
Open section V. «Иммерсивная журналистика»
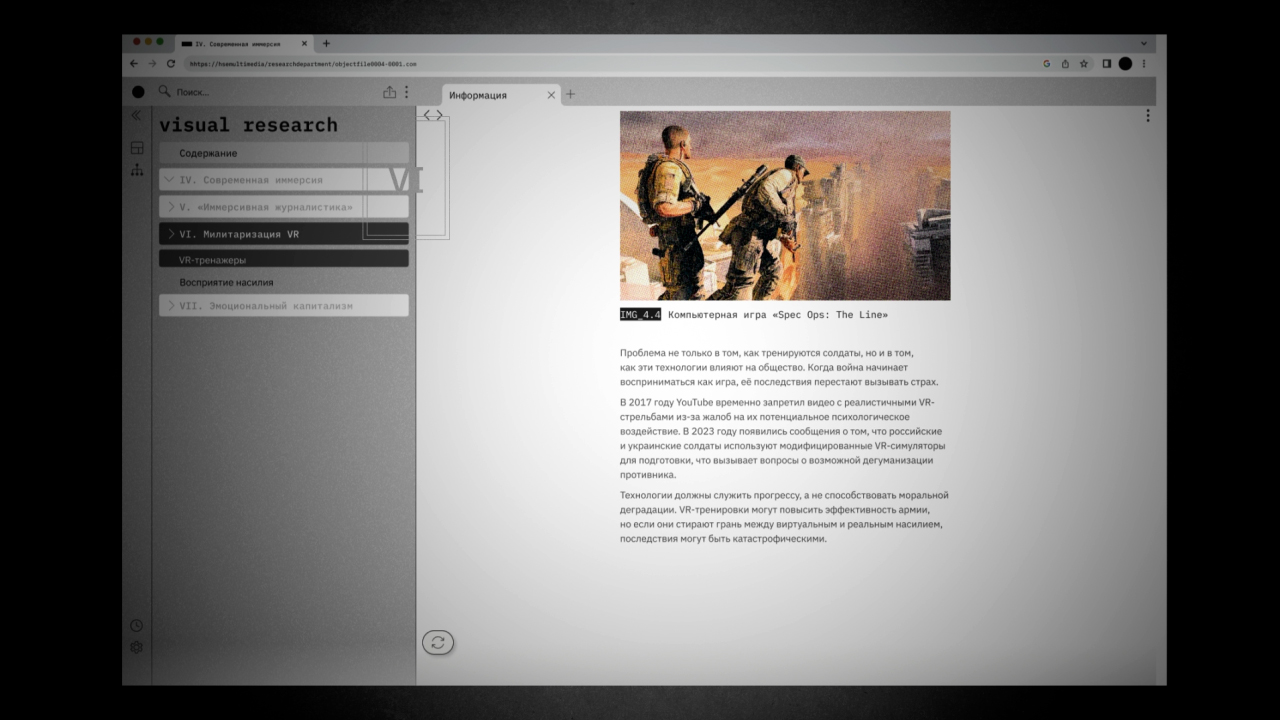click(283, 207)
